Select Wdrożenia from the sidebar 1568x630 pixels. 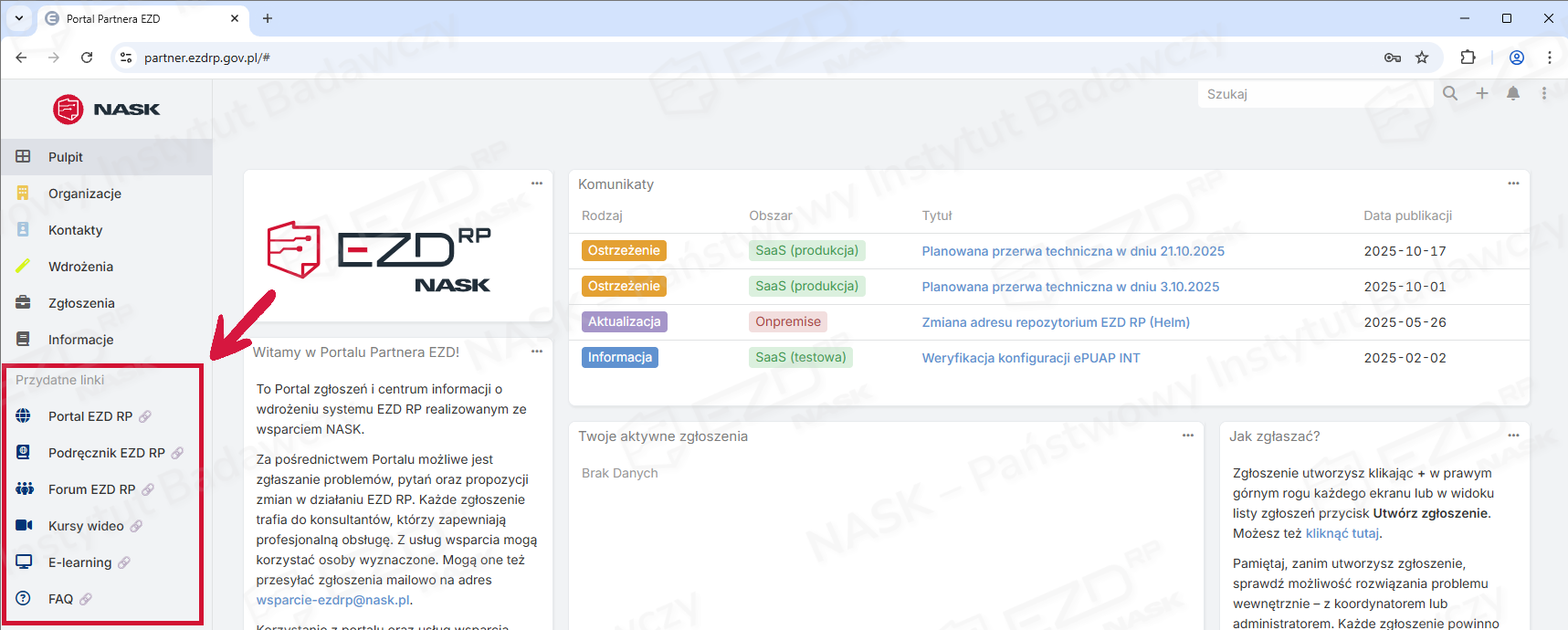[80, 267]
